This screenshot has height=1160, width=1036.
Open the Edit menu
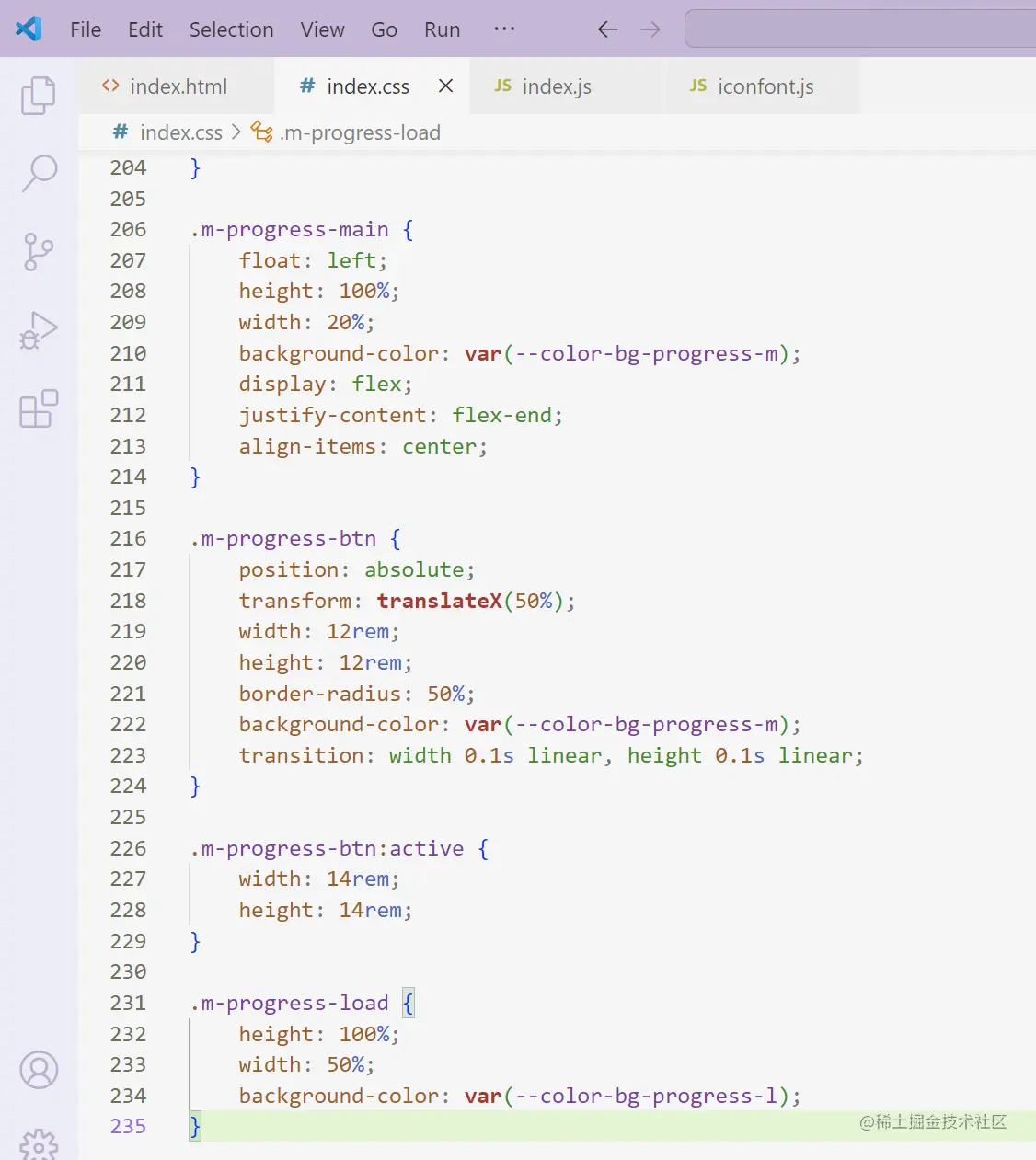[x=145, y=29]
